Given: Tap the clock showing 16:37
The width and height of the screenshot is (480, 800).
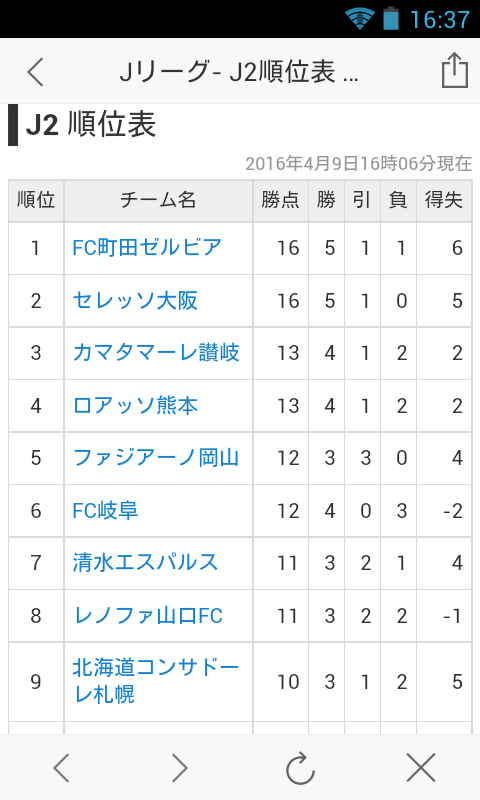Looking at the screenshot, I should 440,20.
